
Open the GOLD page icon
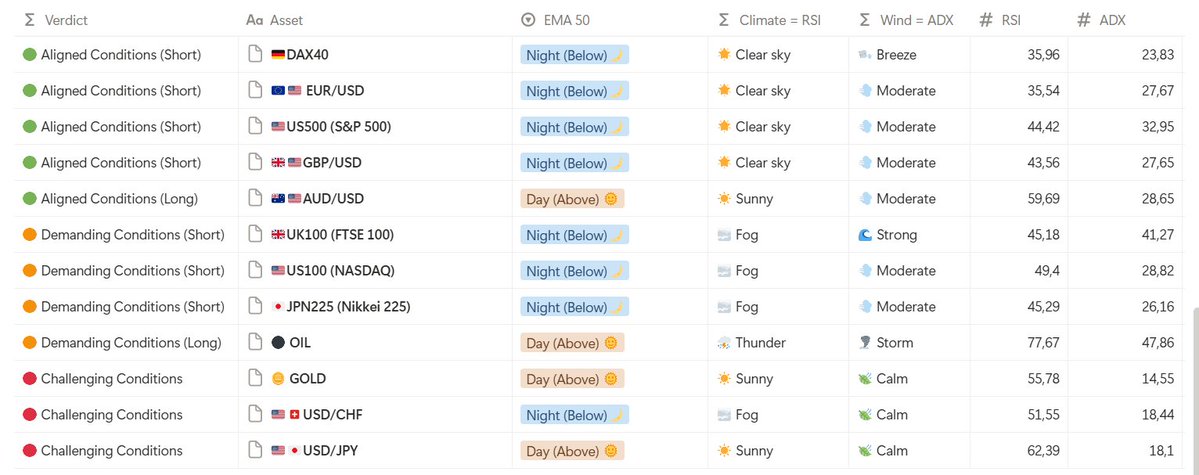tap(255, 378)
